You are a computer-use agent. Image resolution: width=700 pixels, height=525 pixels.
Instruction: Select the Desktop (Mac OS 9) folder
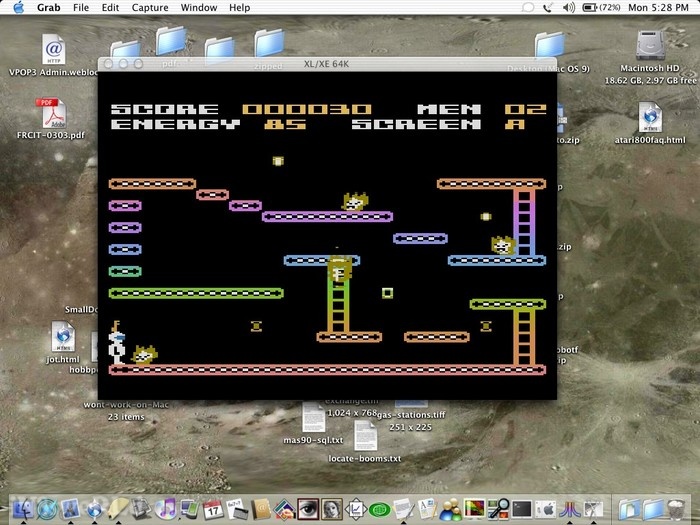(x=550, y=46)
